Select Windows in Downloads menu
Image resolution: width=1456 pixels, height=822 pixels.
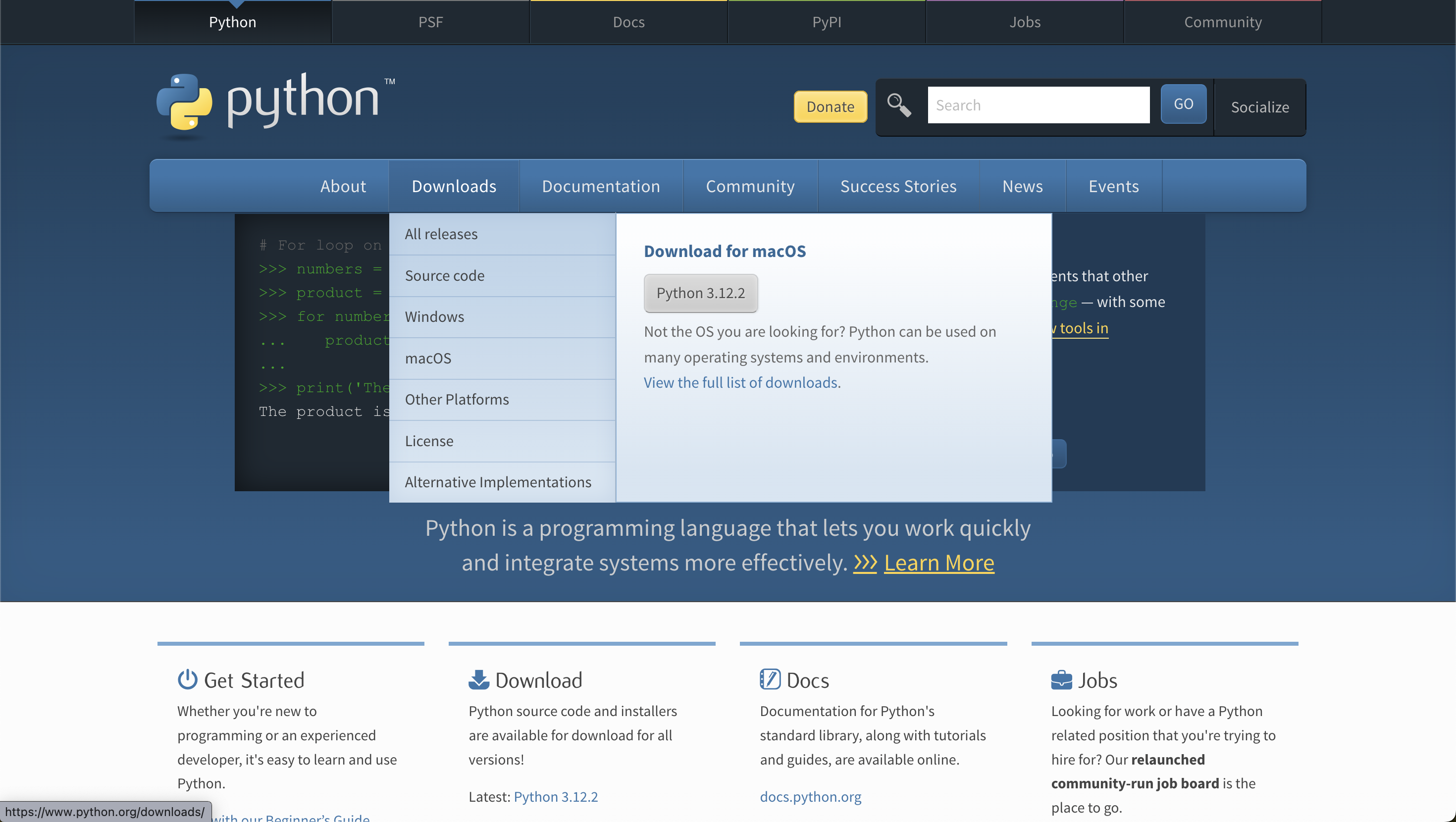click(x=434, y=316)
